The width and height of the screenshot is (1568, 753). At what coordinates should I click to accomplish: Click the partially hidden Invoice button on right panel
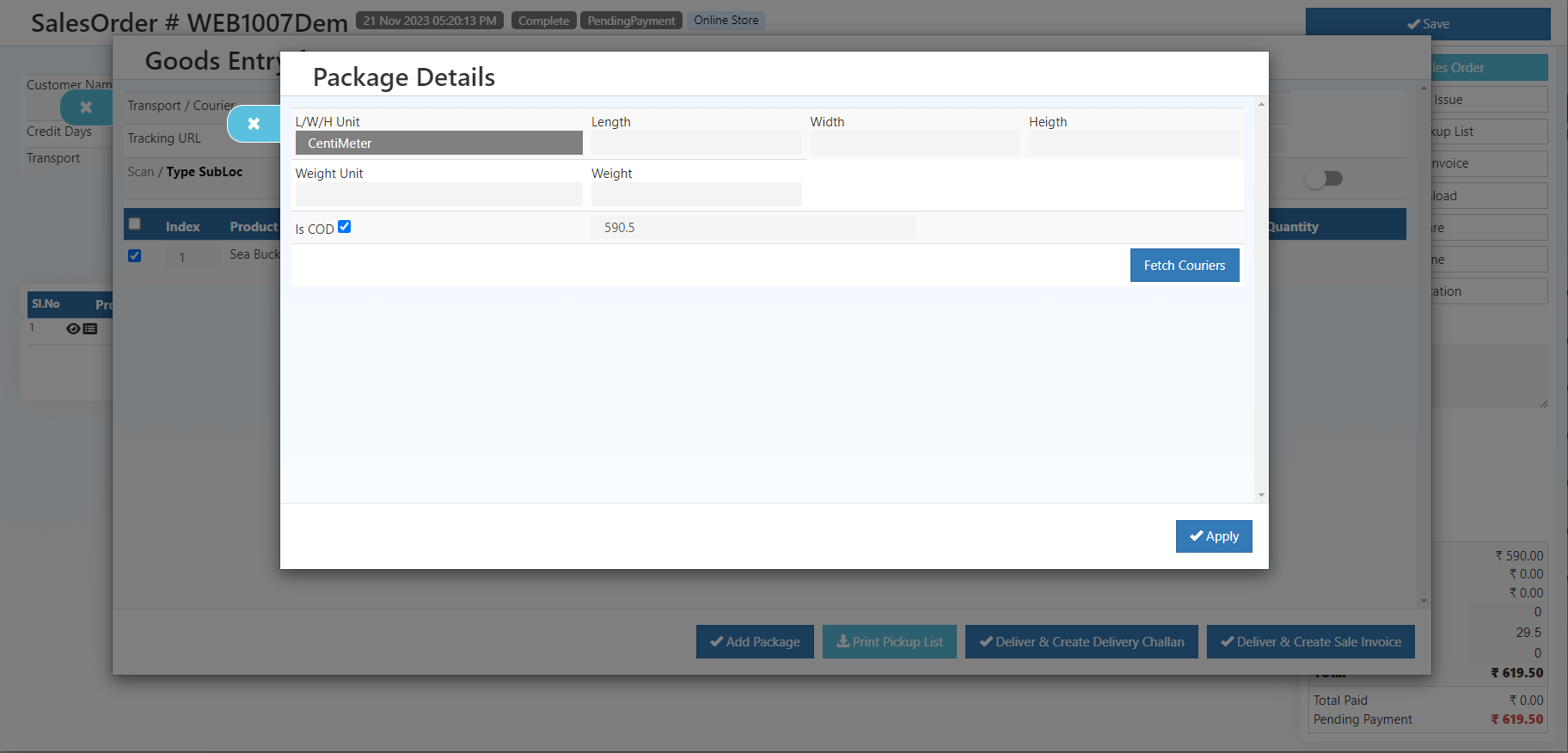(1489, 163)
